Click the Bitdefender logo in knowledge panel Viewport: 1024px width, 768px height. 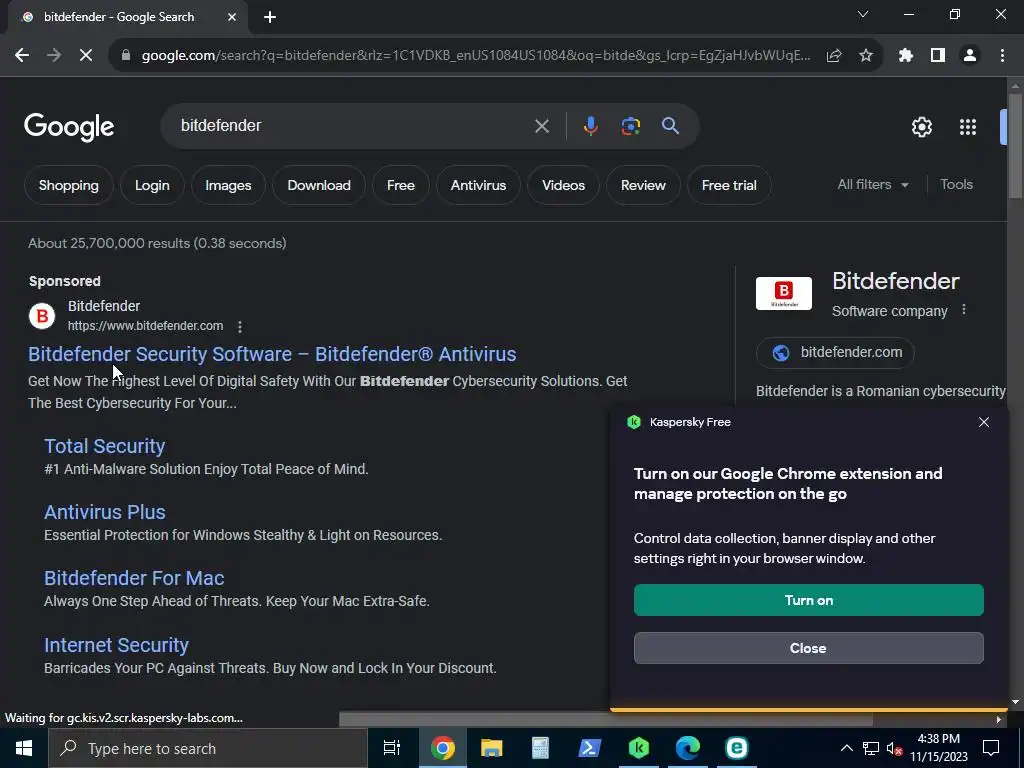[x=784, y=293]
